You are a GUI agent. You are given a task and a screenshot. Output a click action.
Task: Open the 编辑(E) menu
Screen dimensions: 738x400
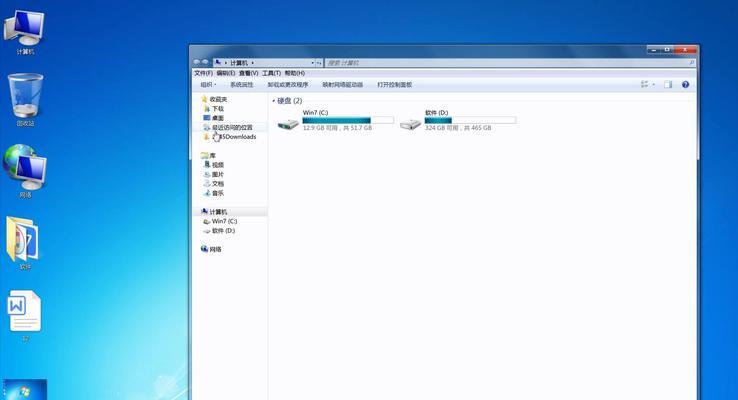(x=225, y=73)
